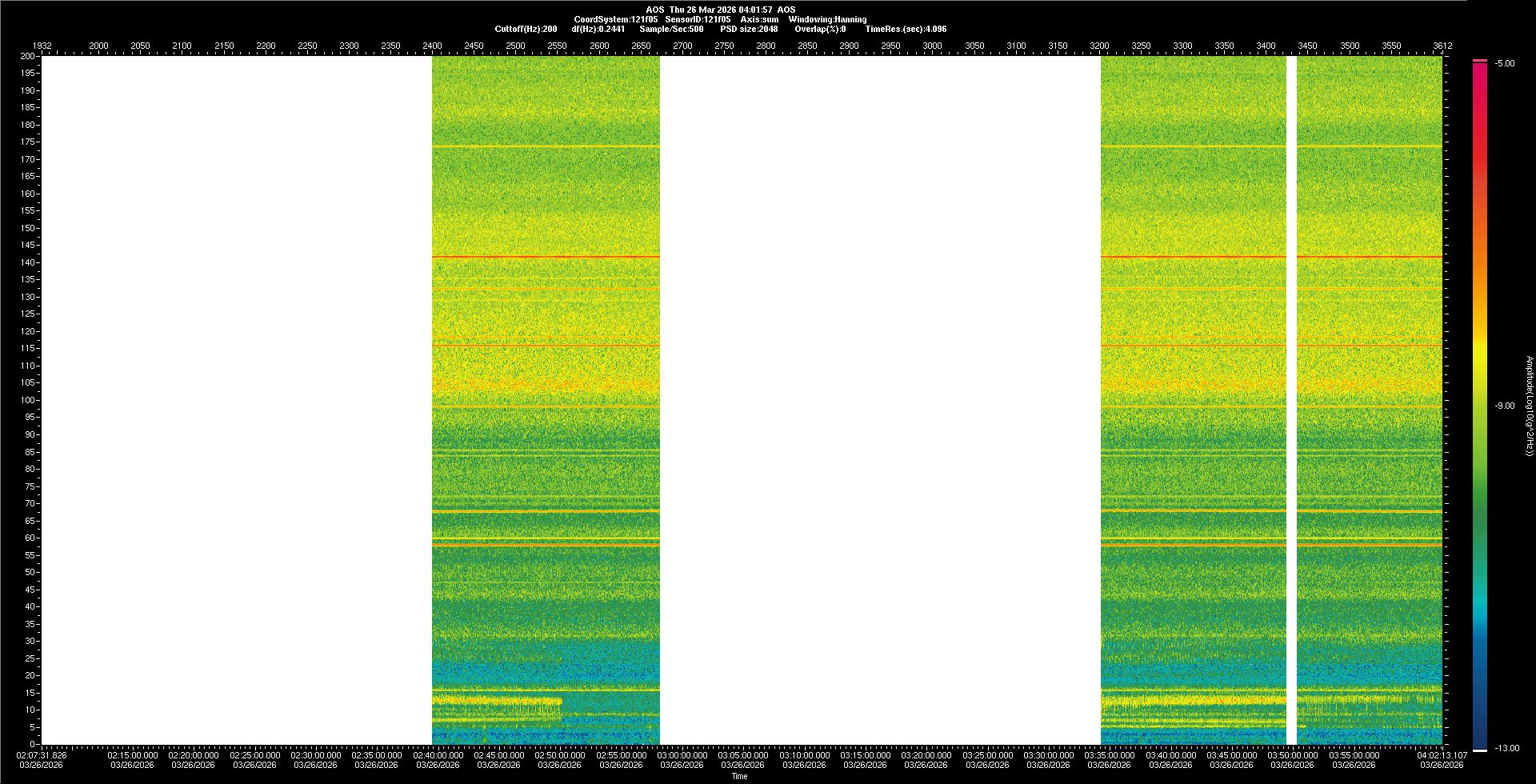Click the 02:40:00.000 time axis label

tap(438, 755)
